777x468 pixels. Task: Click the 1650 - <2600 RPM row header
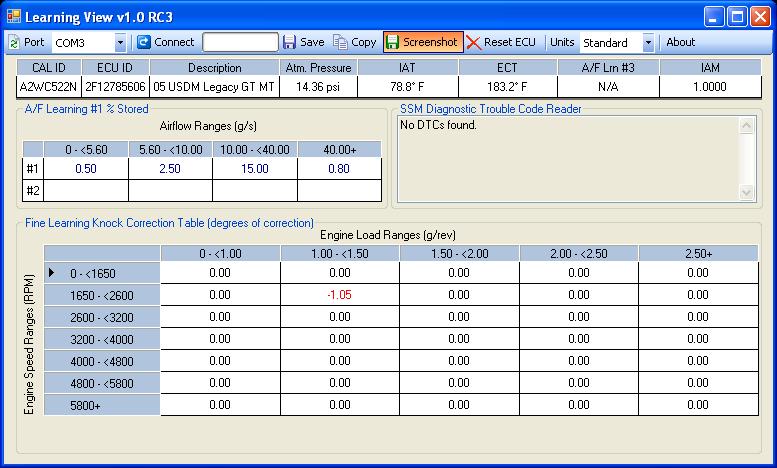pyautogui.click(x=102, y=295)
